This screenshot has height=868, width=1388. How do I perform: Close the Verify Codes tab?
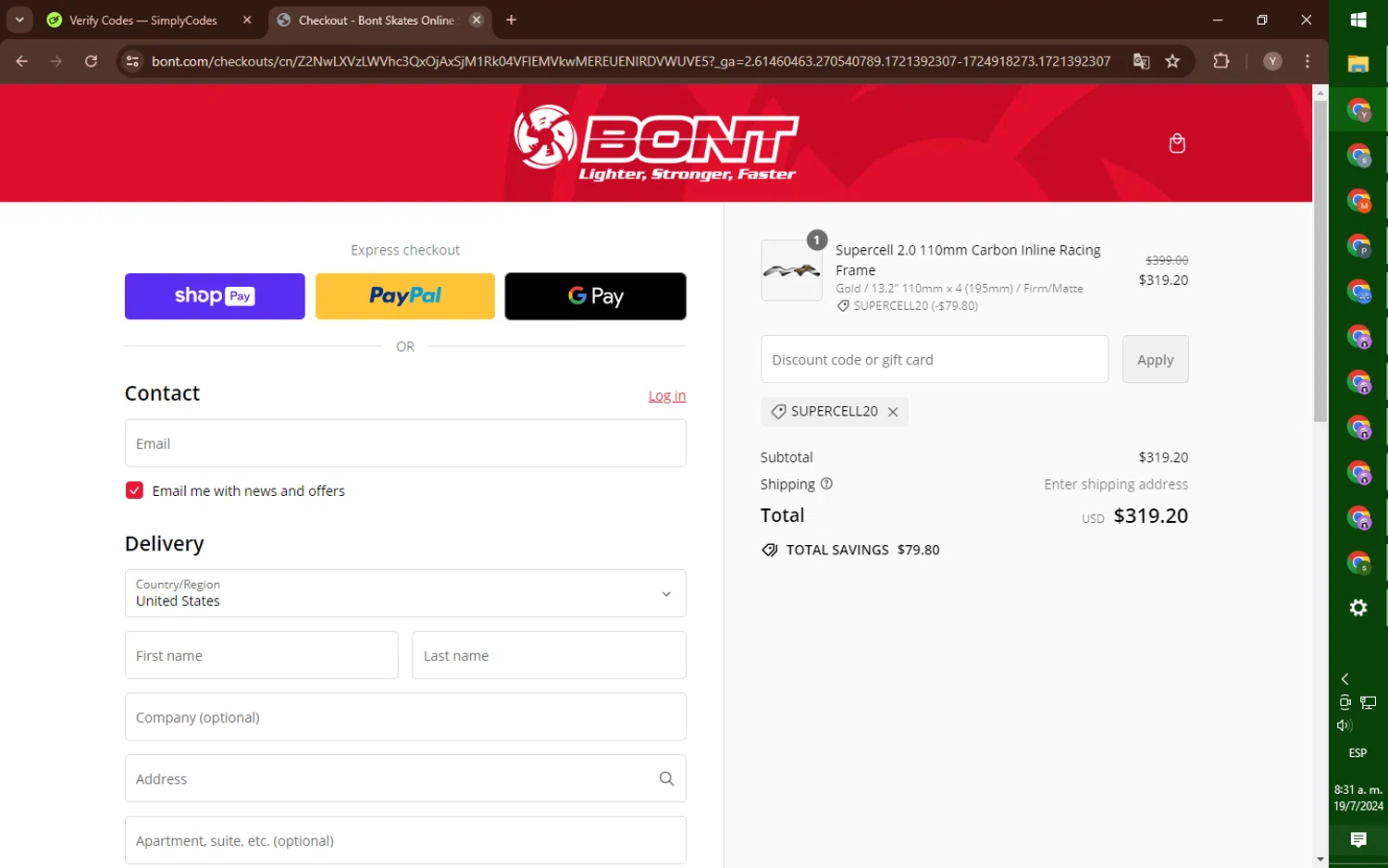point(247,19)
